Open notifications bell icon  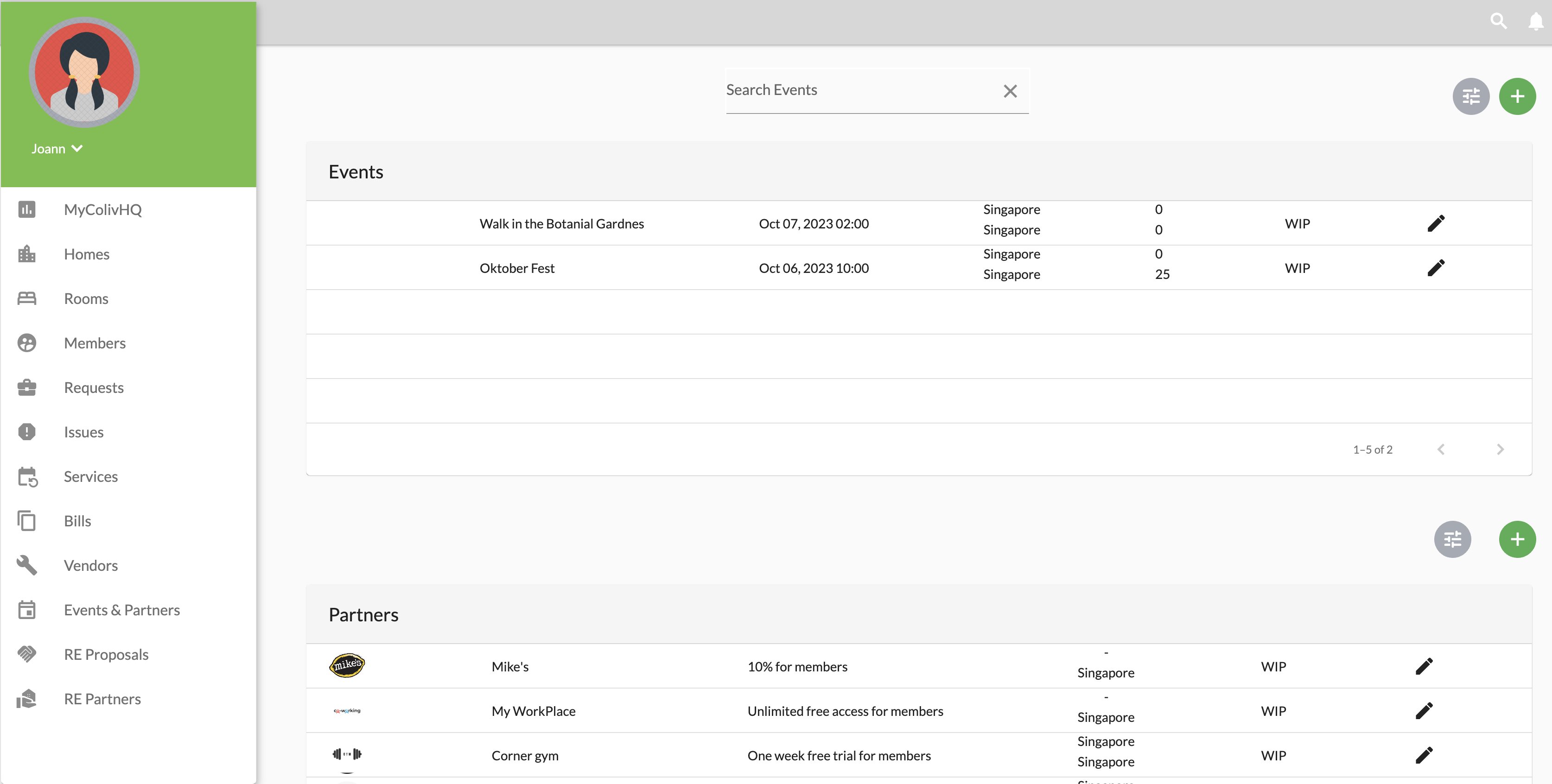(x=1535, y=22)
